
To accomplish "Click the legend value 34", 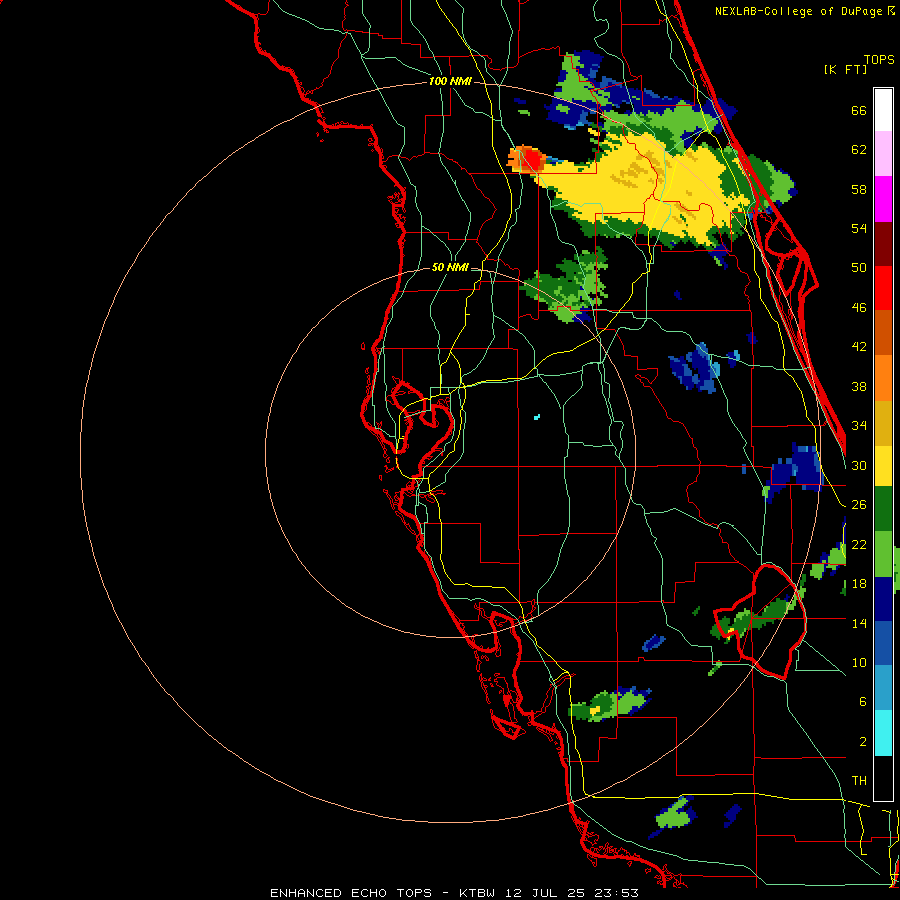I will click(x=859, y=425).
